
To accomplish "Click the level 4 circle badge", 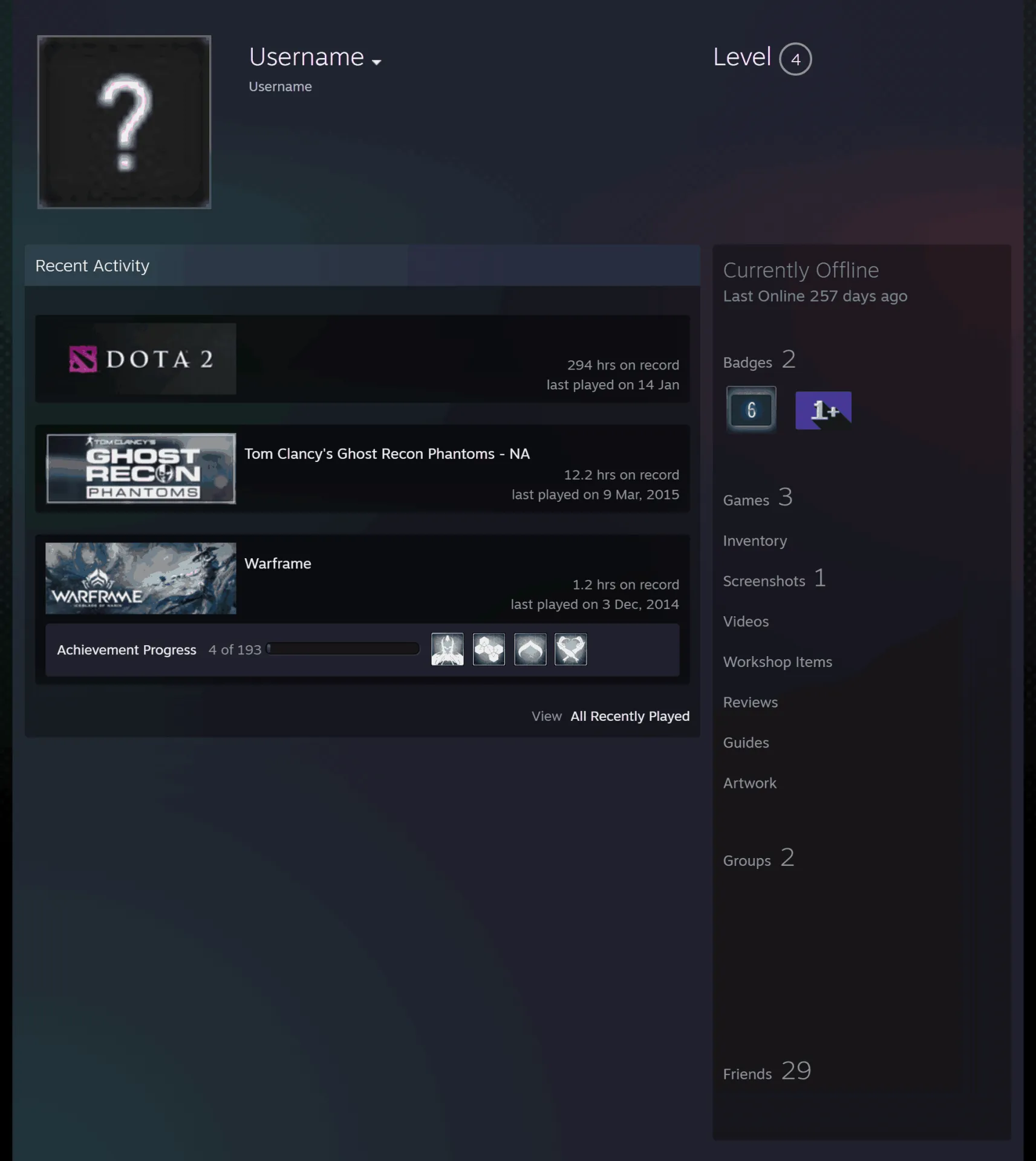I will [x=795, y=59].
